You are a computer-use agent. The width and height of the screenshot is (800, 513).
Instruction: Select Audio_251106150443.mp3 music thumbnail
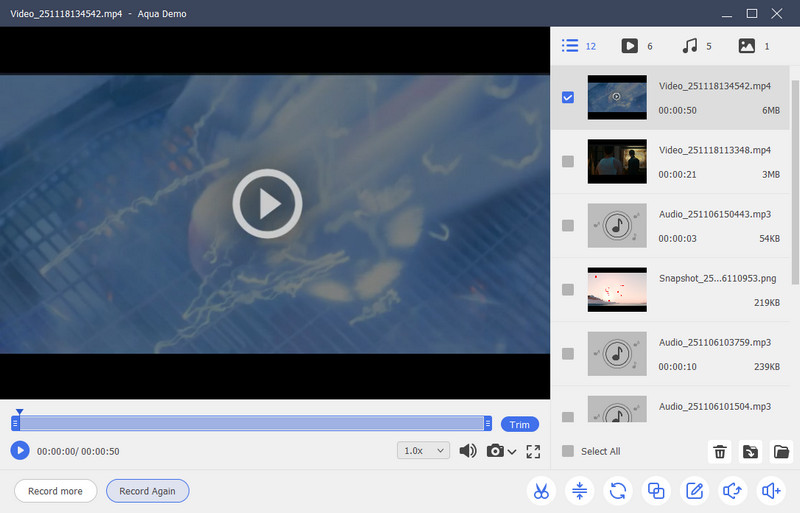pos(617,226)
